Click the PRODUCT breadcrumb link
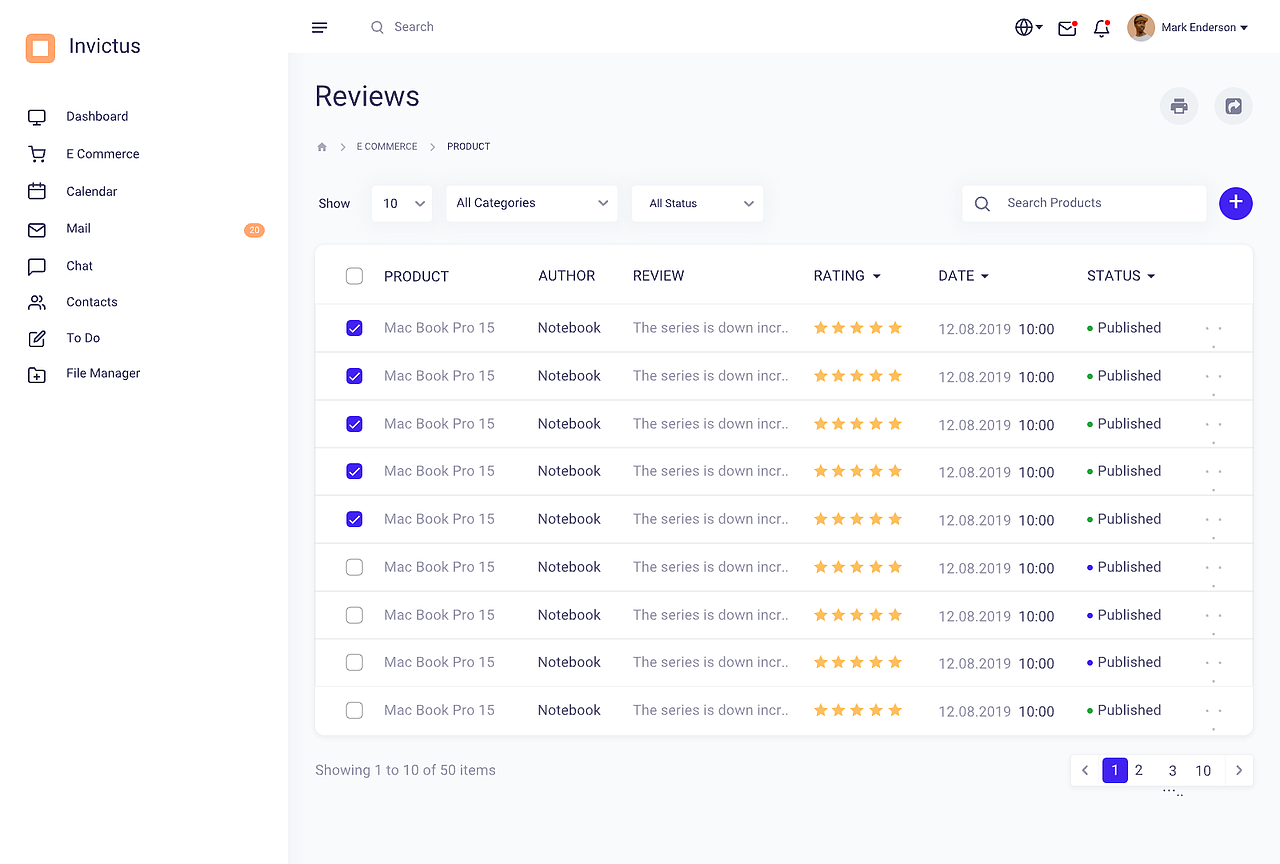This screenshot has height=864, width=1280. [469, 147]
